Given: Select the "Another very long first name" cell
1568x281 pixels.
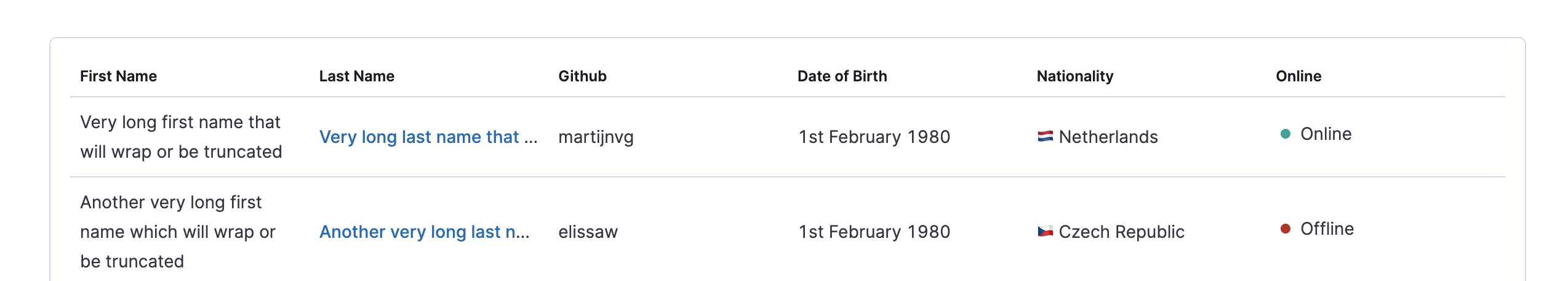Looking at the screenshot, I should 177,232.
